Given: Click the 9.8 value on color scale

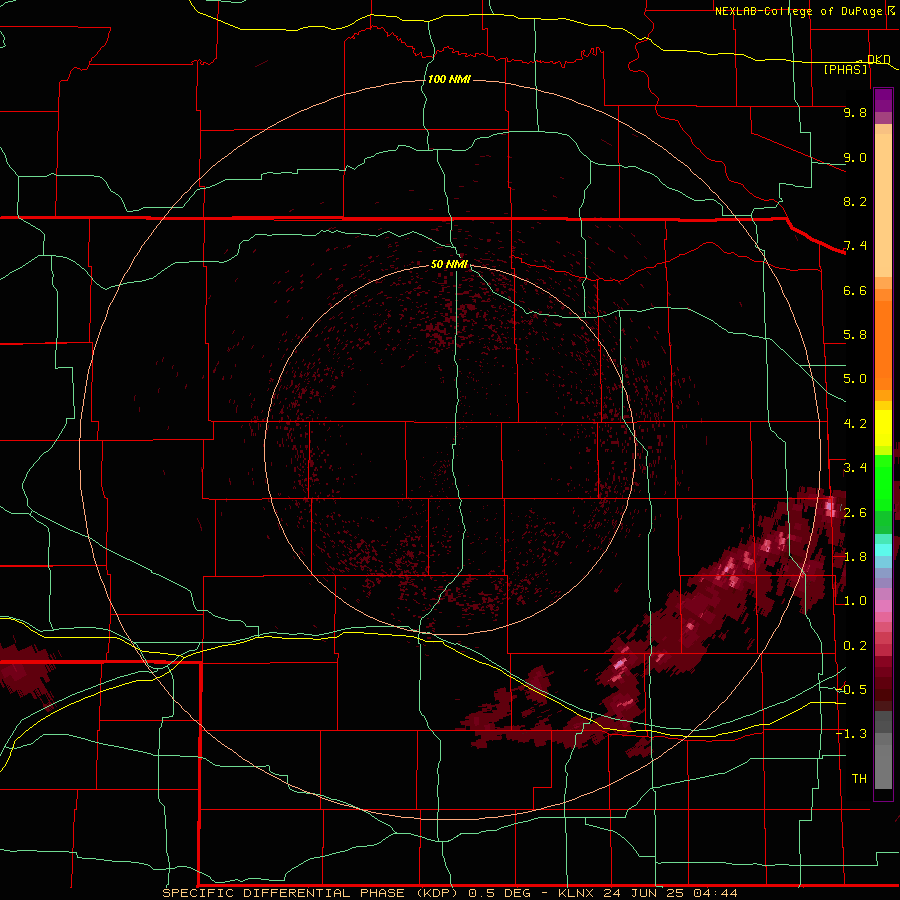Looking at the screenshot, I should pos(855,112).
